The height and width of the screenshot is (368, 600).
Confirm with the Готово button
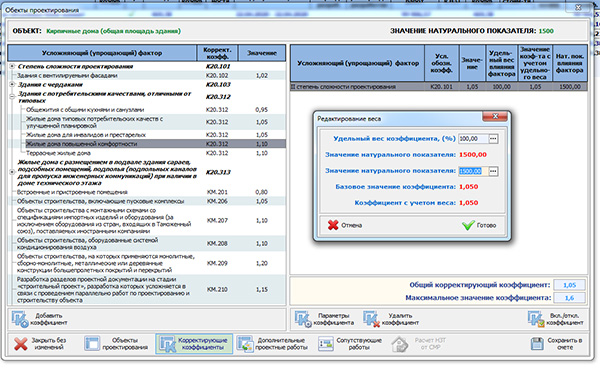(479, 225)
